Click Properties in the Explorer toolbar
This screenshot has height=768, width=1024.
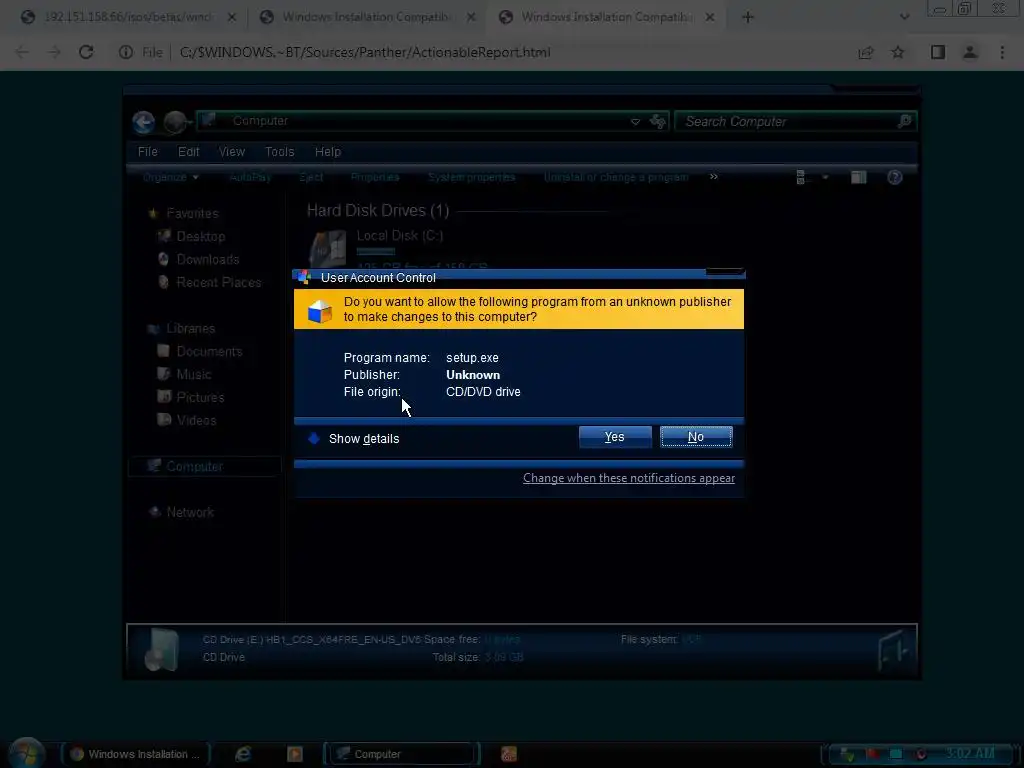(x=375, y=177)
